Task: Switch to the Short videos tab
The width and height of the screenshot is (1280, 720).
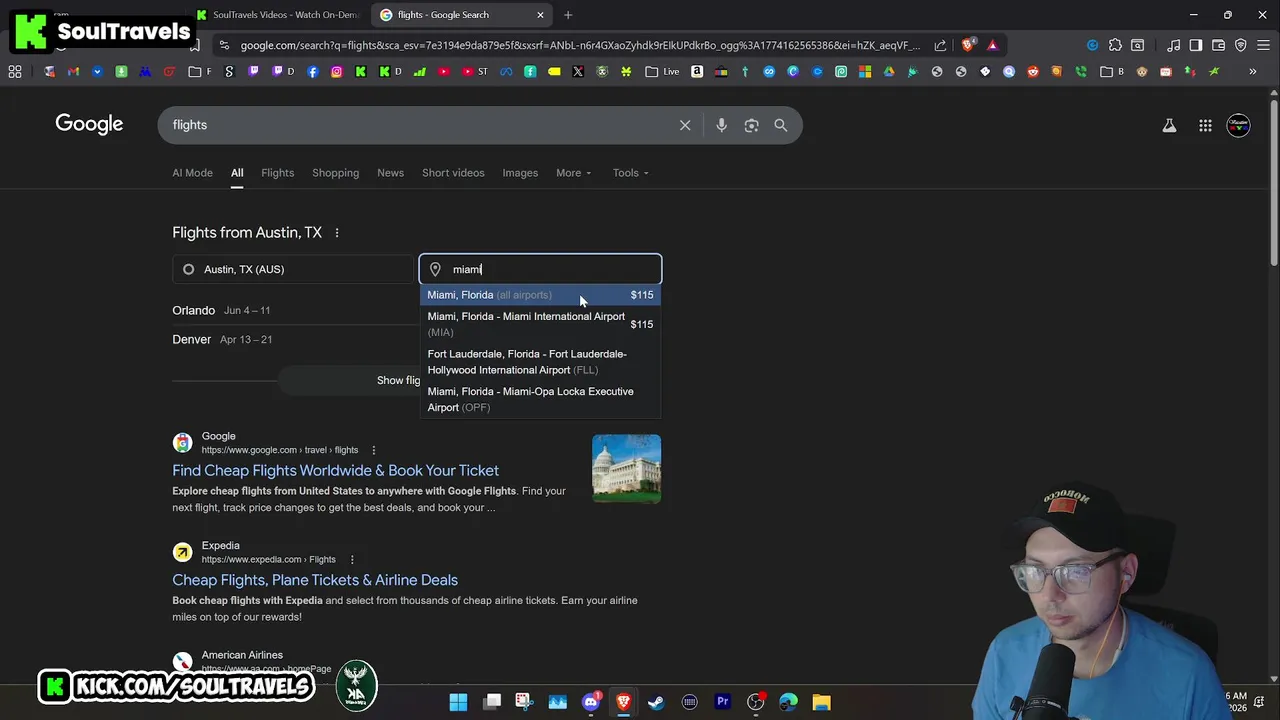Action: (453, 173)
